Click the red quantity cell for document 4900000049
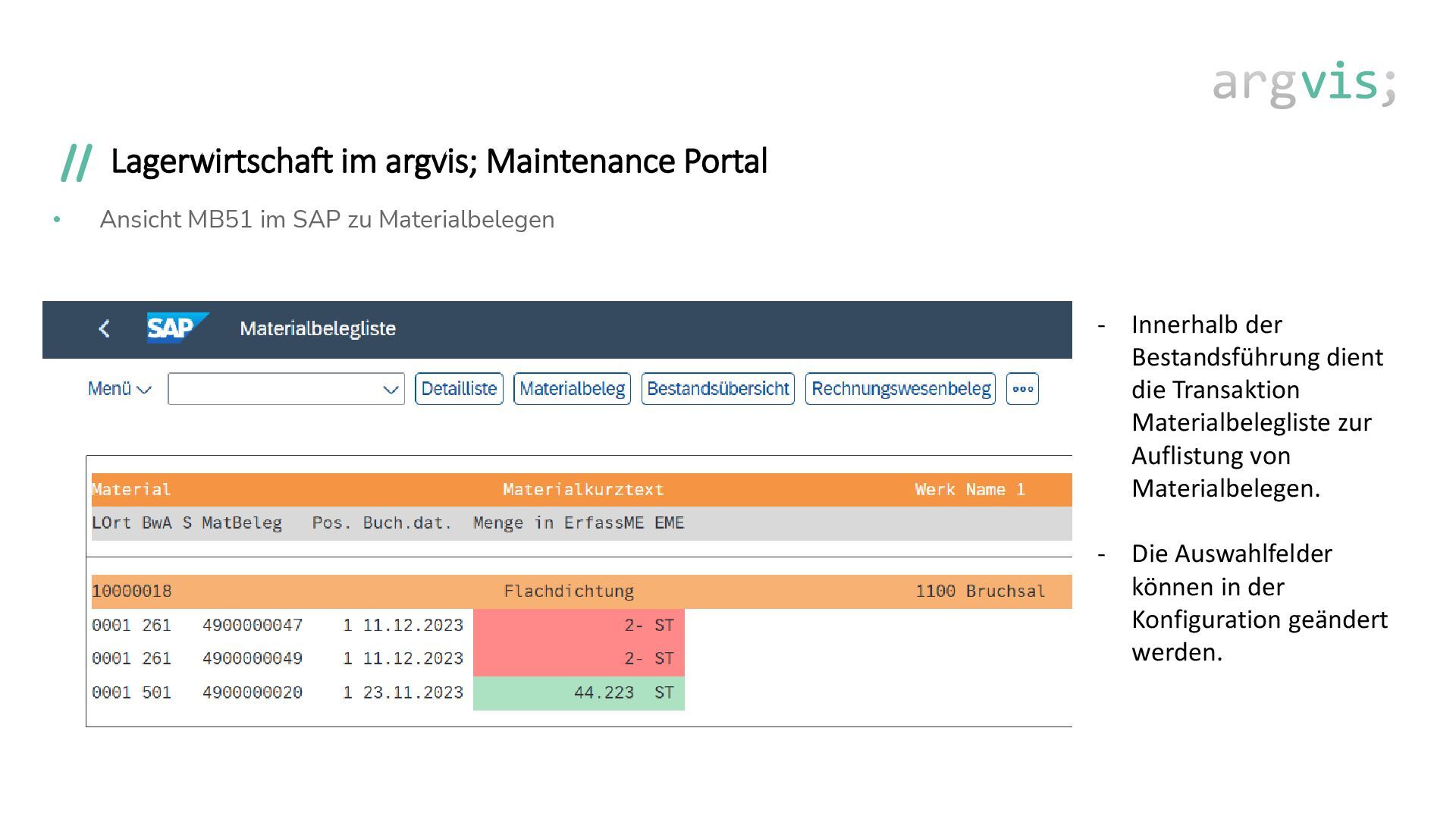The height and width of the screenshot is (819, 1456). (579, 659)
